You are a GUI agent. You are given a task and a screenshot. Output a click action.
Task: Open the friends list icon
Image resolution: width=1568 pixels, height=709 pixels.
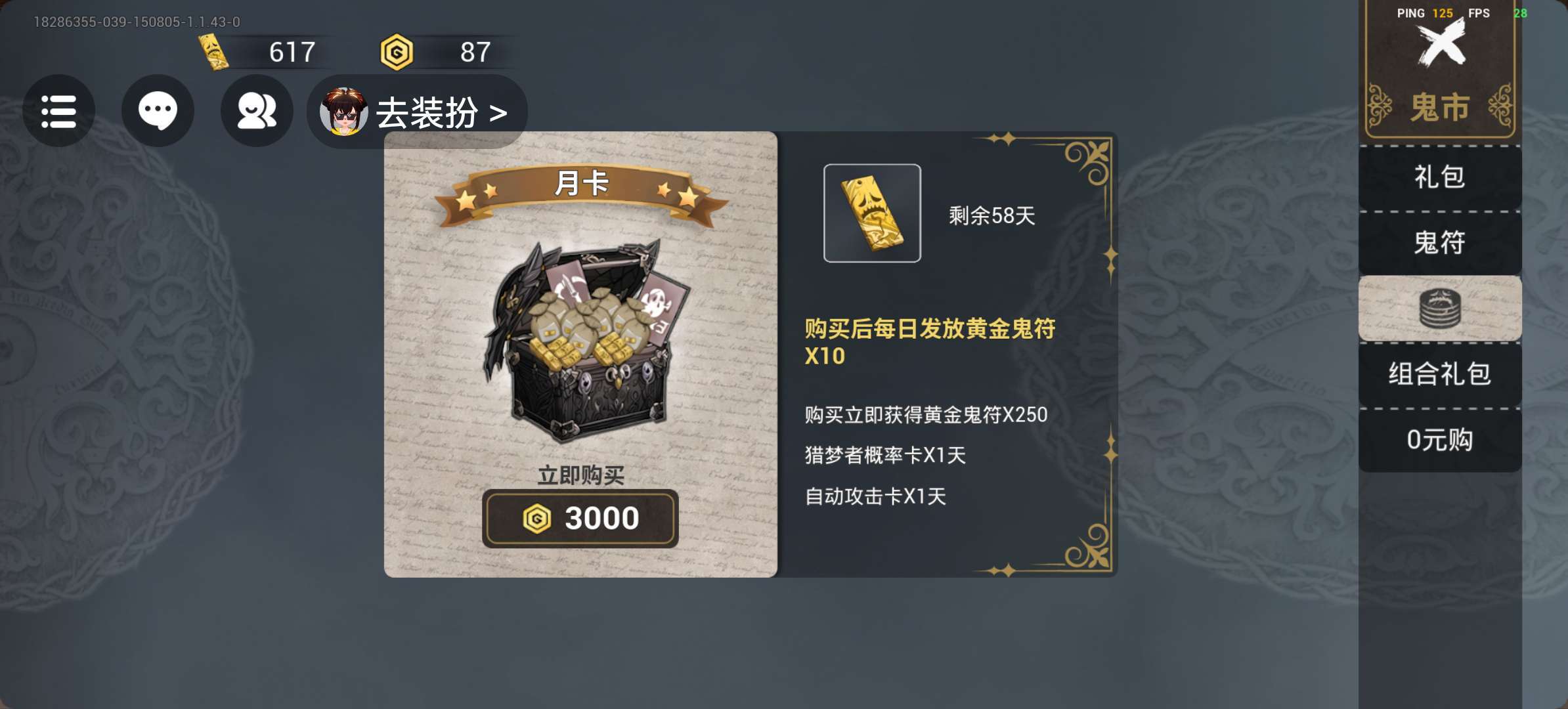pos(257,111)
